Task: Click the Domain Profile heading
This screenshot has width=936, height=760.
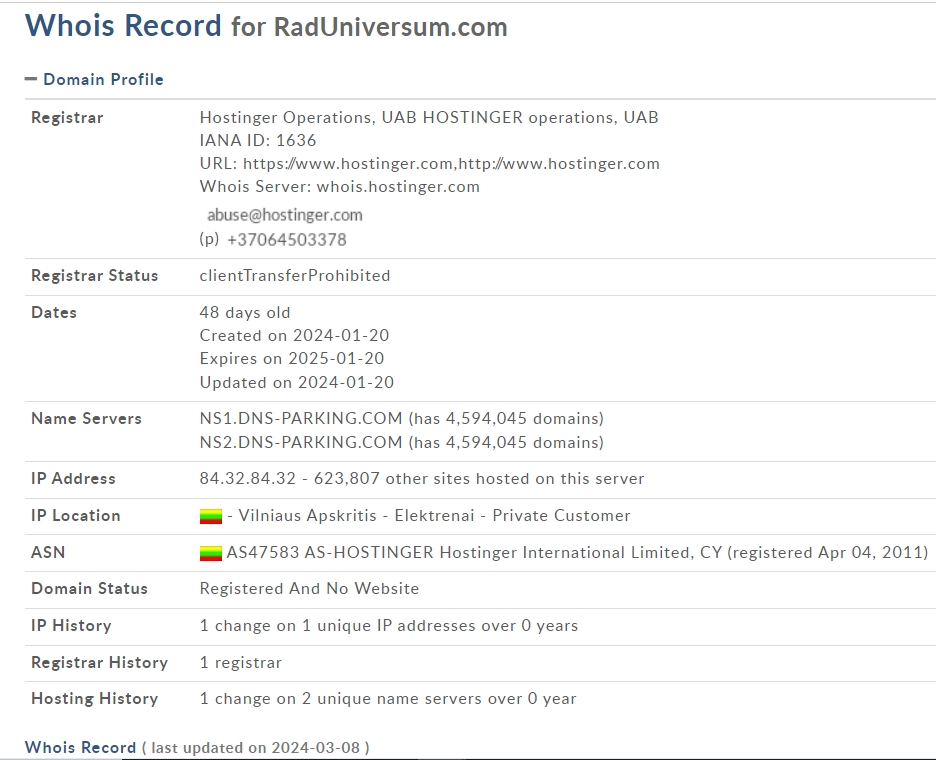Action: [103, 79]
